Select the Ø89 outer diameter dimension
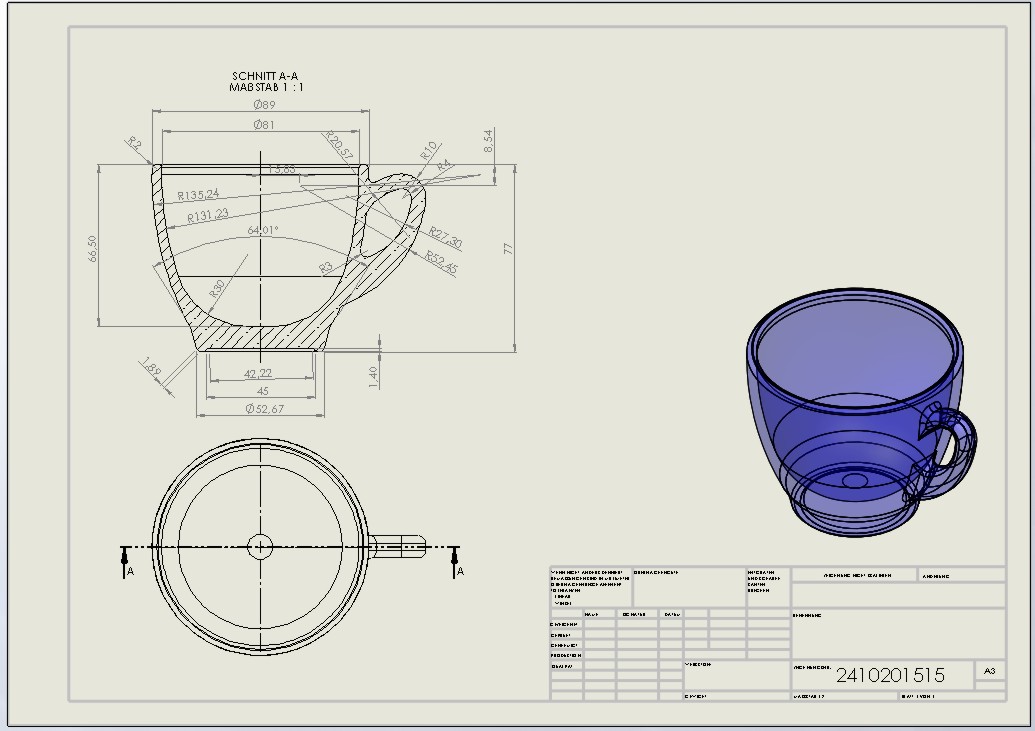Viewport: 1035px width, 731px height. point(264,104)
